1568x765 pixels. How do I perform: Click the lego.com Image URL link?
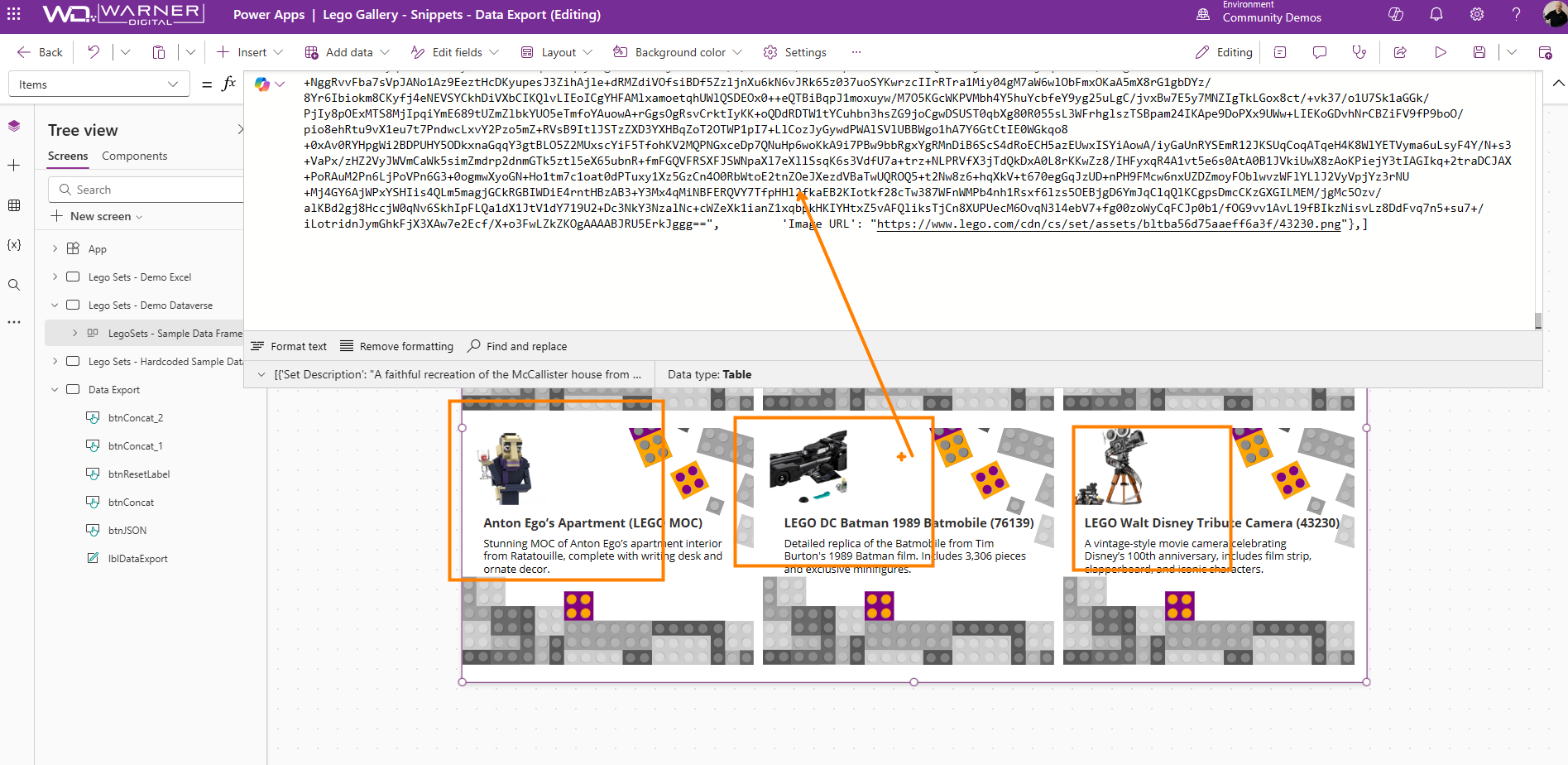(1109, 224)
